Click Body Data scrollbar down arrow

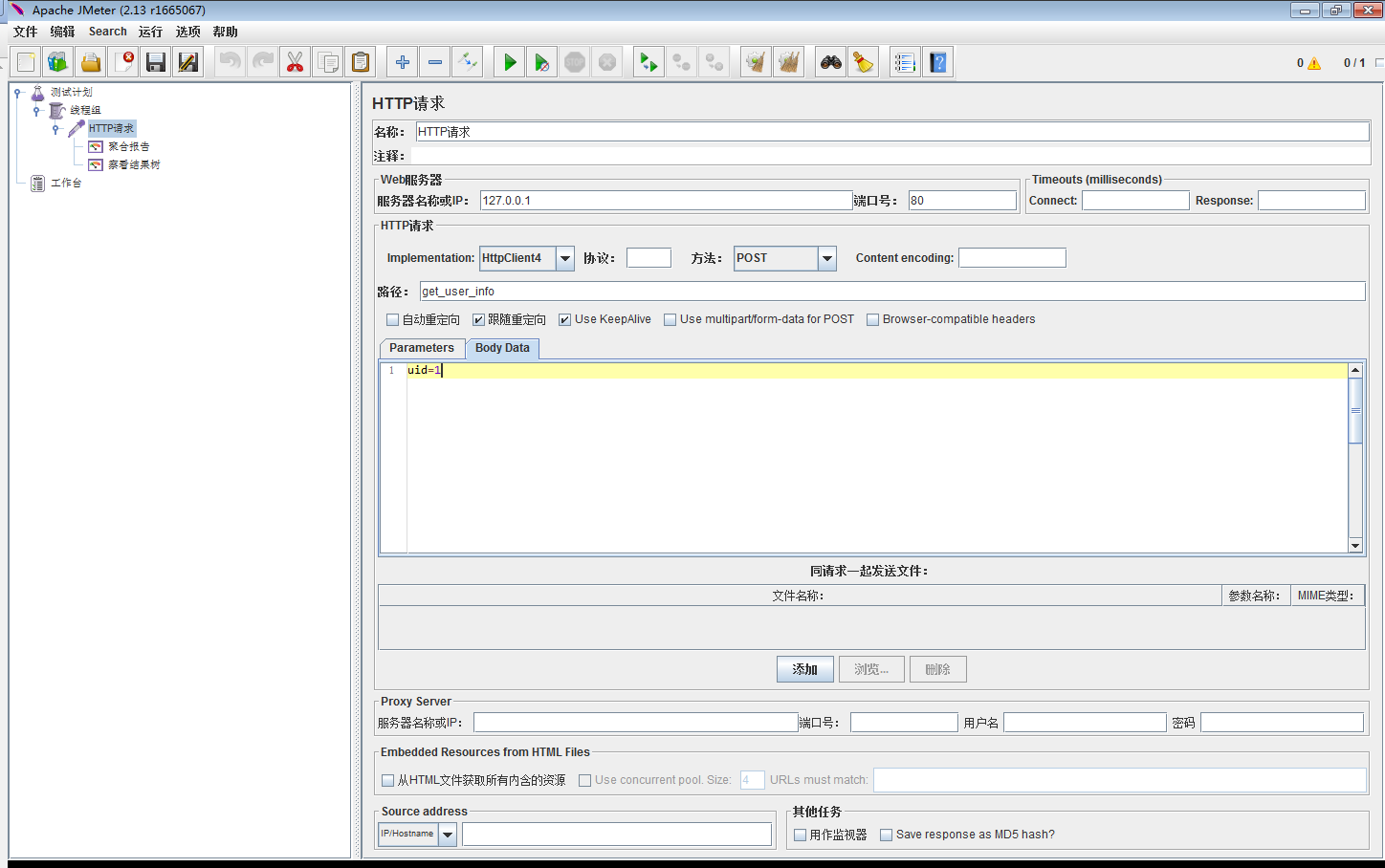click(1355, 545)
